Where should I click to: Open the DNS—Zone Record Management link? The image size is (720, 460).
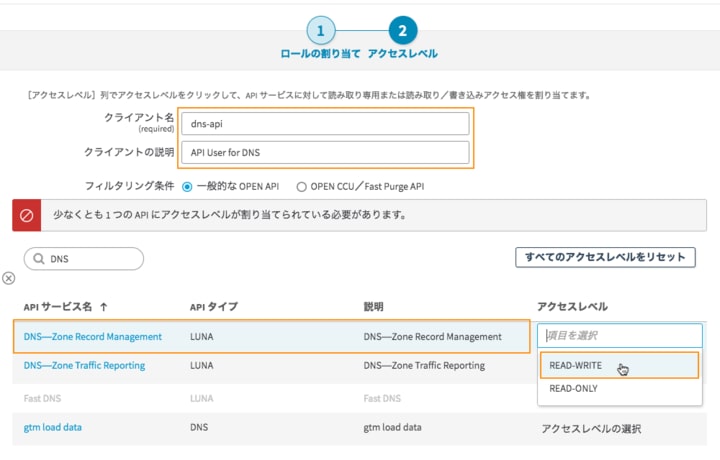coord(92,337)
